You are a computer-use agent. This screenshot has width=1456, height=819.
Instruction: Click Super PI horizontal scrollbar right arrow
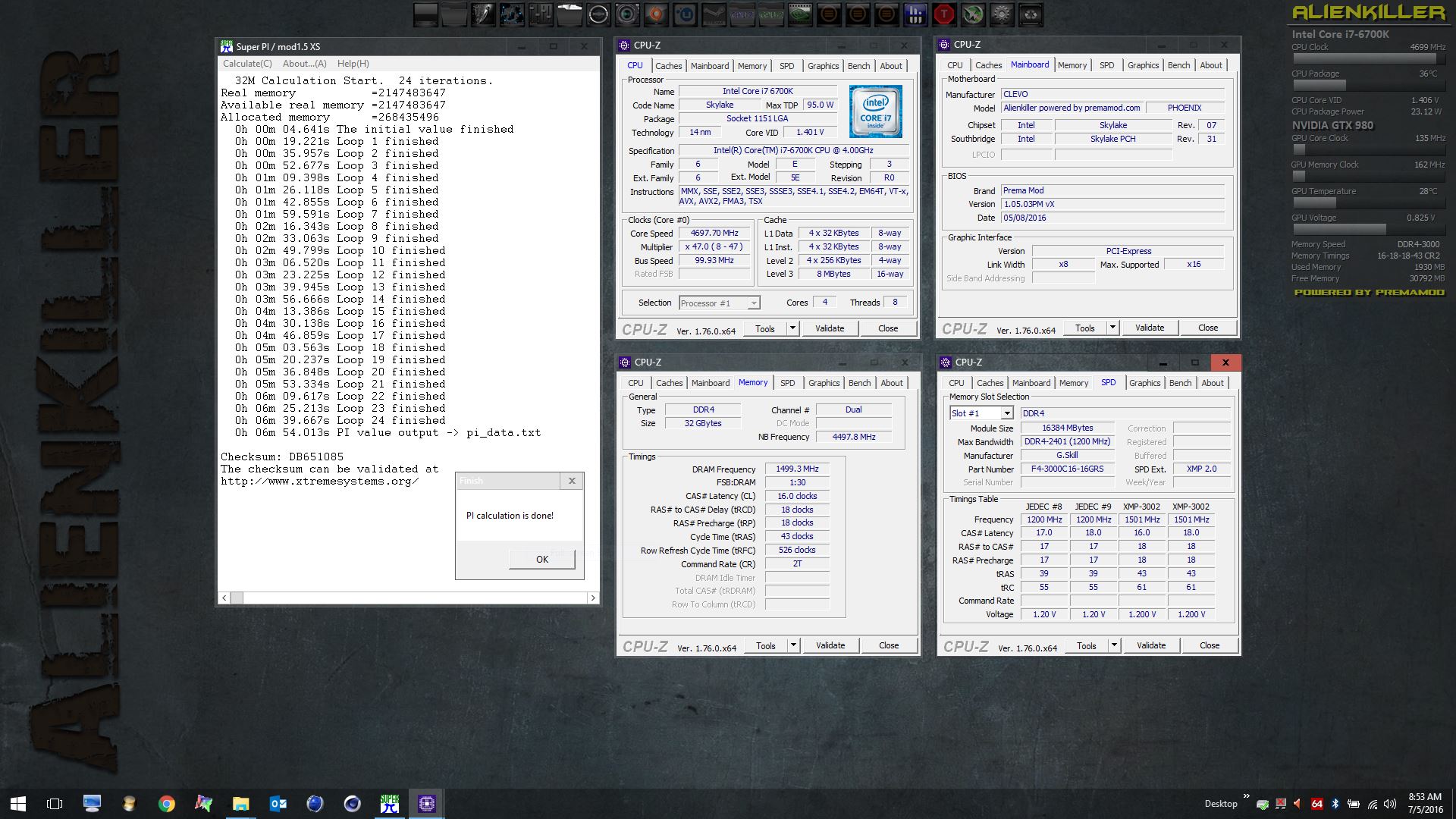pyautogui.click(x=593, y=598)
